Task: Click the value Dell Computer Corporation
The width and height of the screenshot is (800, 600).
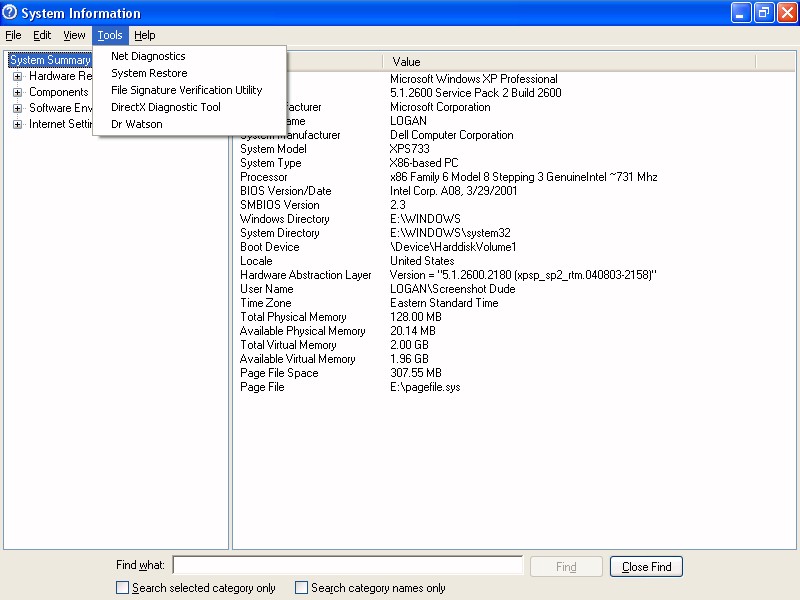Action: 452,135
